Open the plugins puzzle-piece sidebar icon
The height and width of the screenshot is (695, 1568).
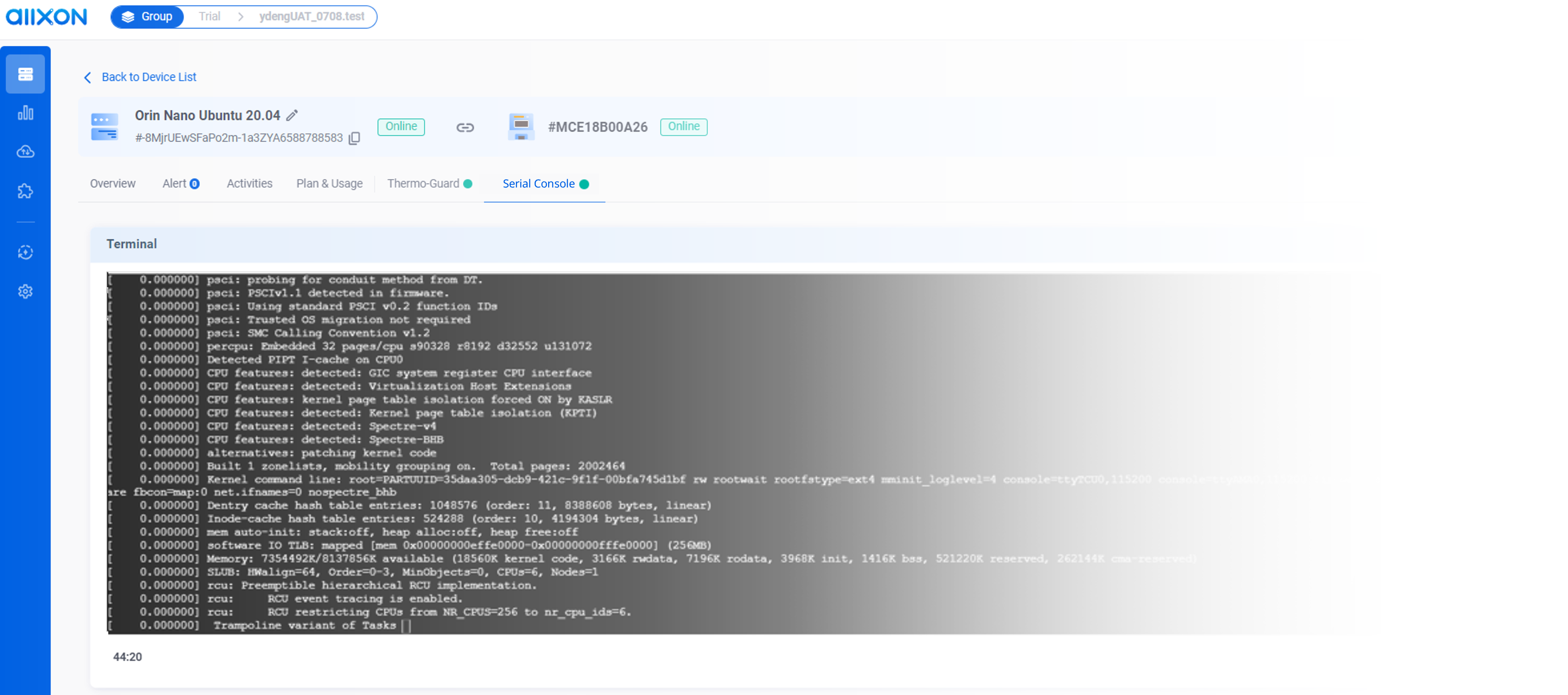[x=25, y=191]
